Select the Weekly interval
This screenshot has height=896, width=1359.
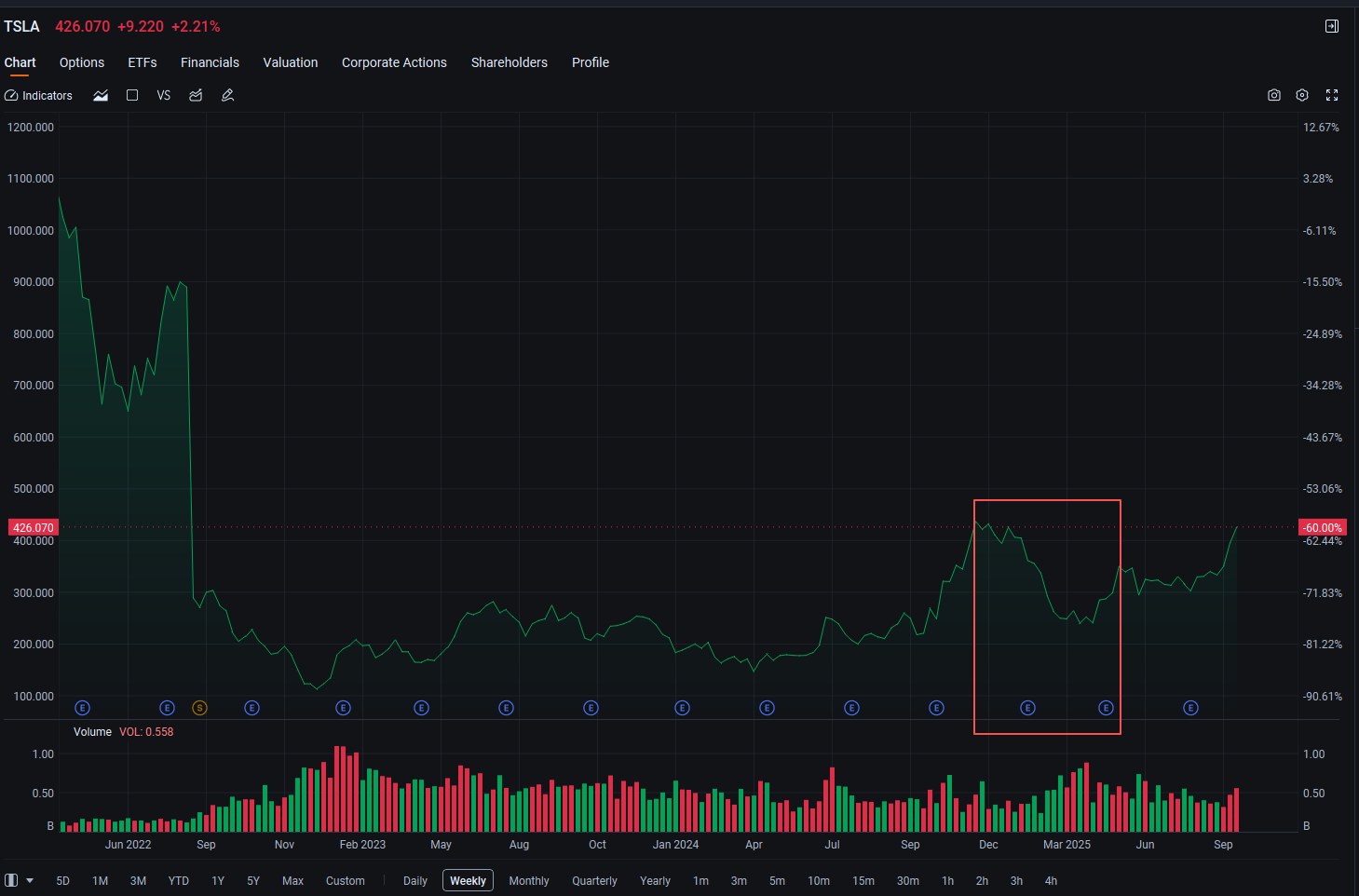pyautogui.click(x=468, y=881)
